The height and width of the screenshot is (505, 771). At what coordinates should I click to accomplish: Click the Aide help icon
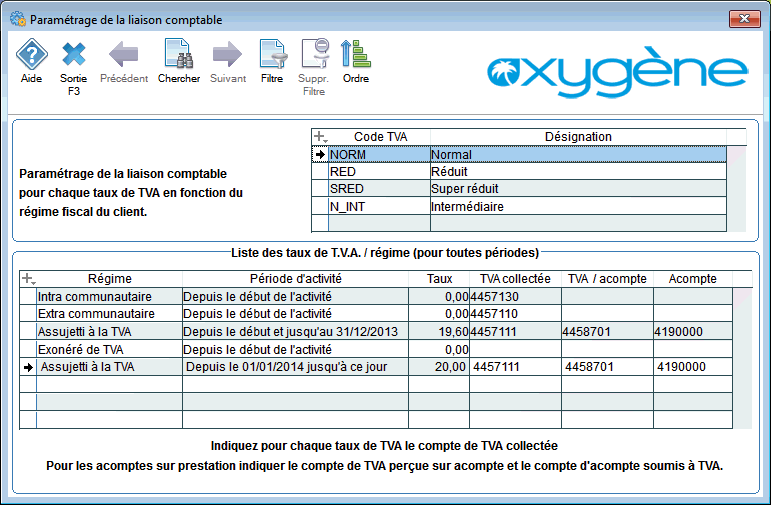click(x=32, y=55)
